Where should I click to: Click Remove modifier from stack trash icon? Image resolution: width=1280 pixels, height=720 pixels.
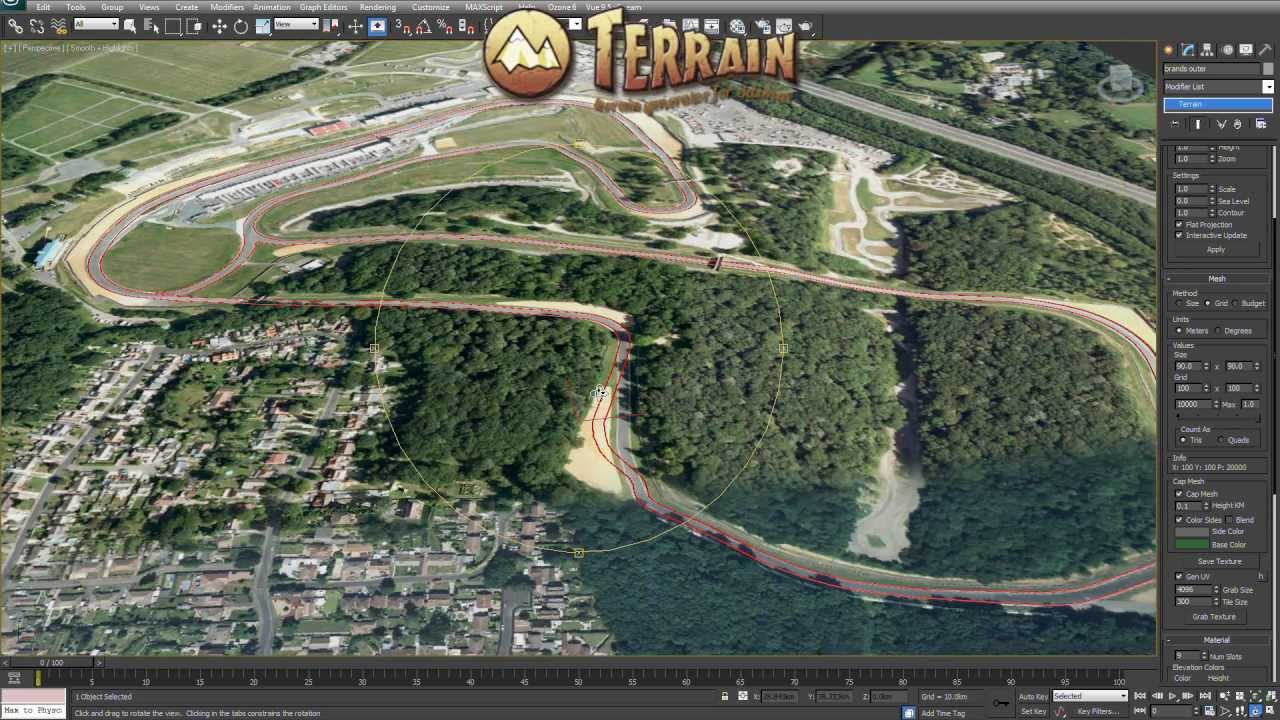click(x=1237, y=124)
